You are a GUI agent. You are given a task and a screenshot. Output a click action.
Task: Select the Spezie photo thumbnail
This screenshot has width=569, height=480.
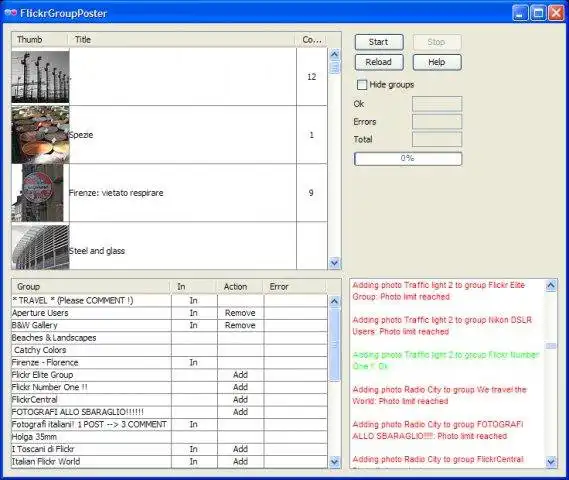pos(40,135)
